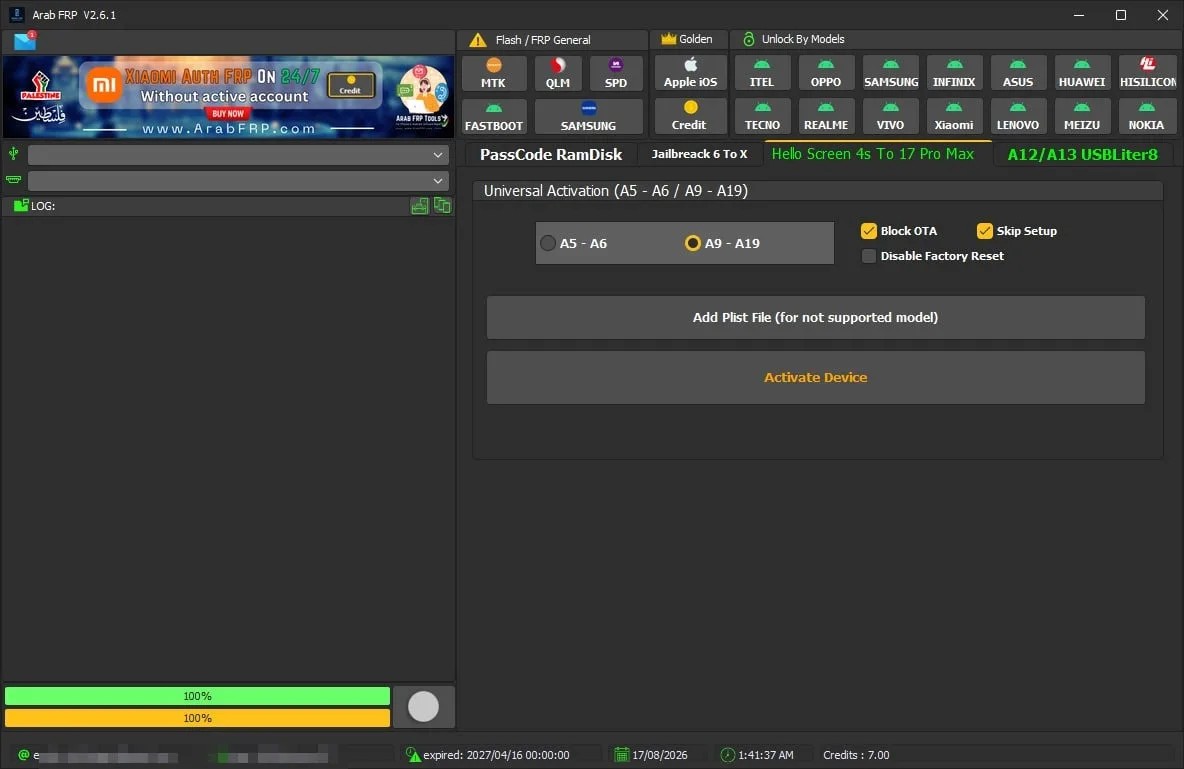The width and height of the screenshot is (1184, 769).
Task: Select the A5 - A6 radio option
Action: pos(574,243)
